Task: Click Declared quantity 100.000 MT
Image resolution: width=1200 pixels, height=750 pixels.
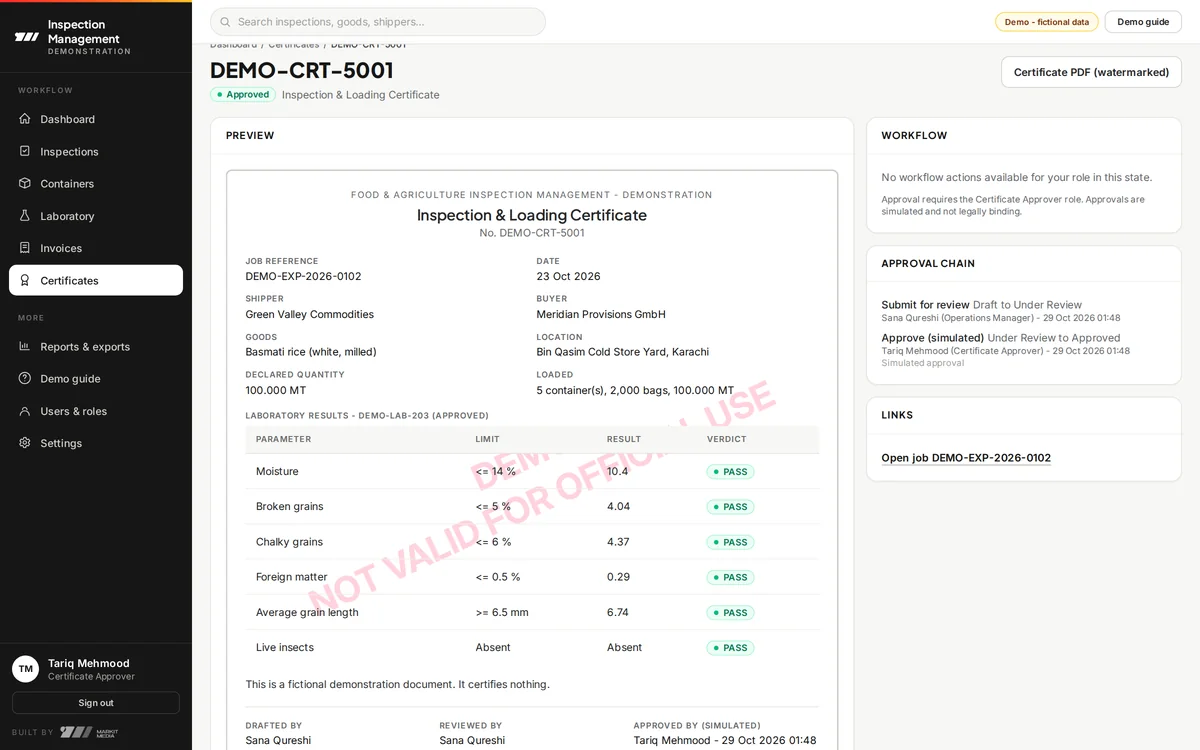Action: pyautogui.click(x=276, y=390)
